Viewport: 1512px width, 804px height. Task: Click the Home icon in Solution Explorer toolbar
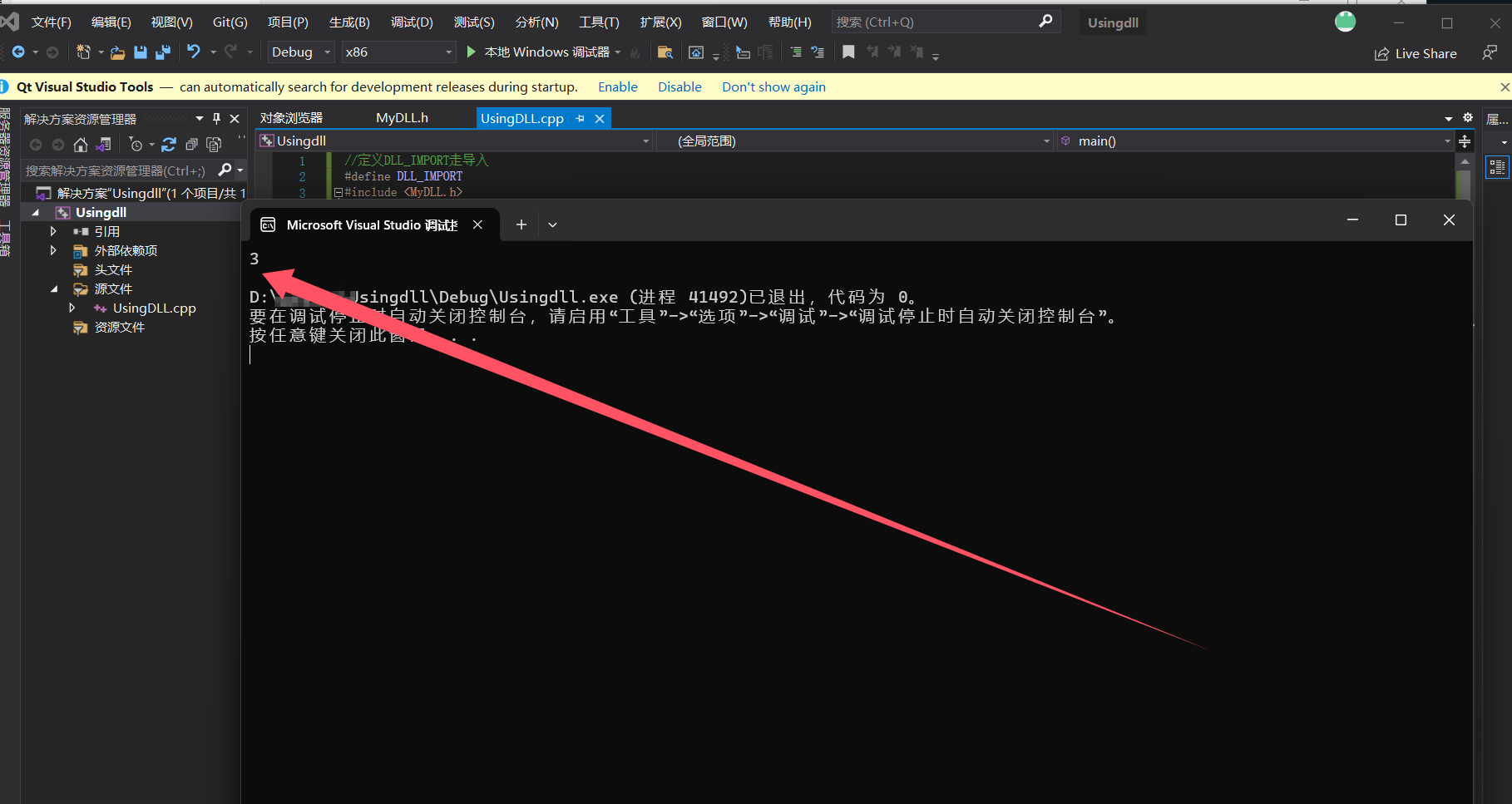pos(80,144)
